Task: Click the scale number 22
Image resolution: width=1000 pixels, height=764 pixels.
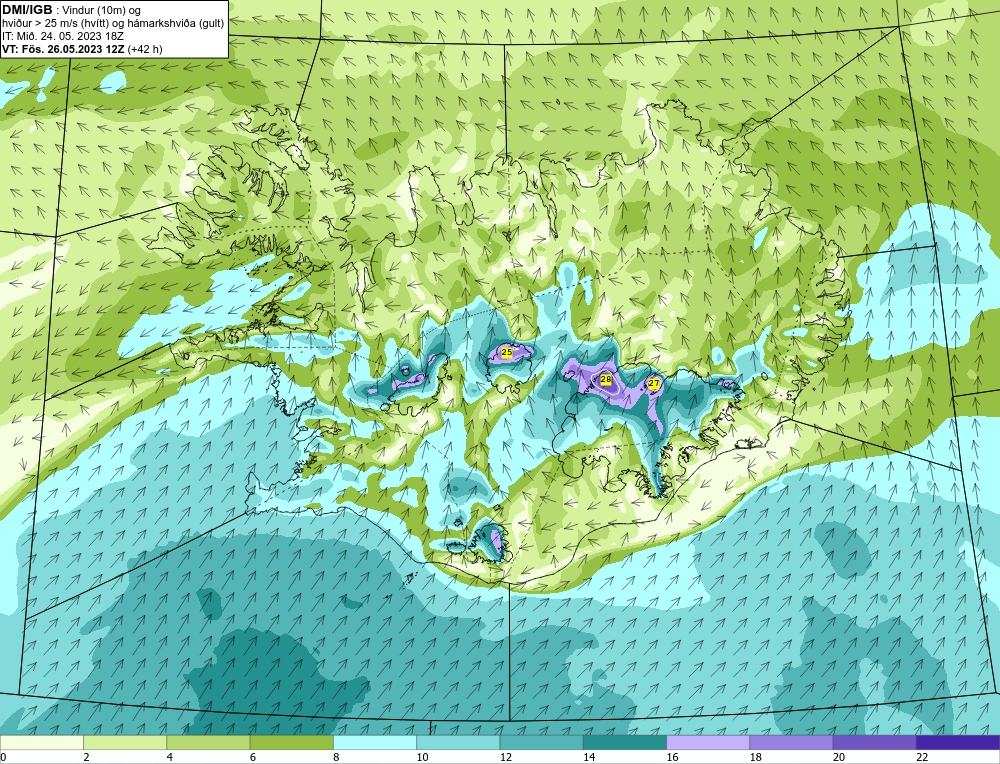Action: pos(922,757)
